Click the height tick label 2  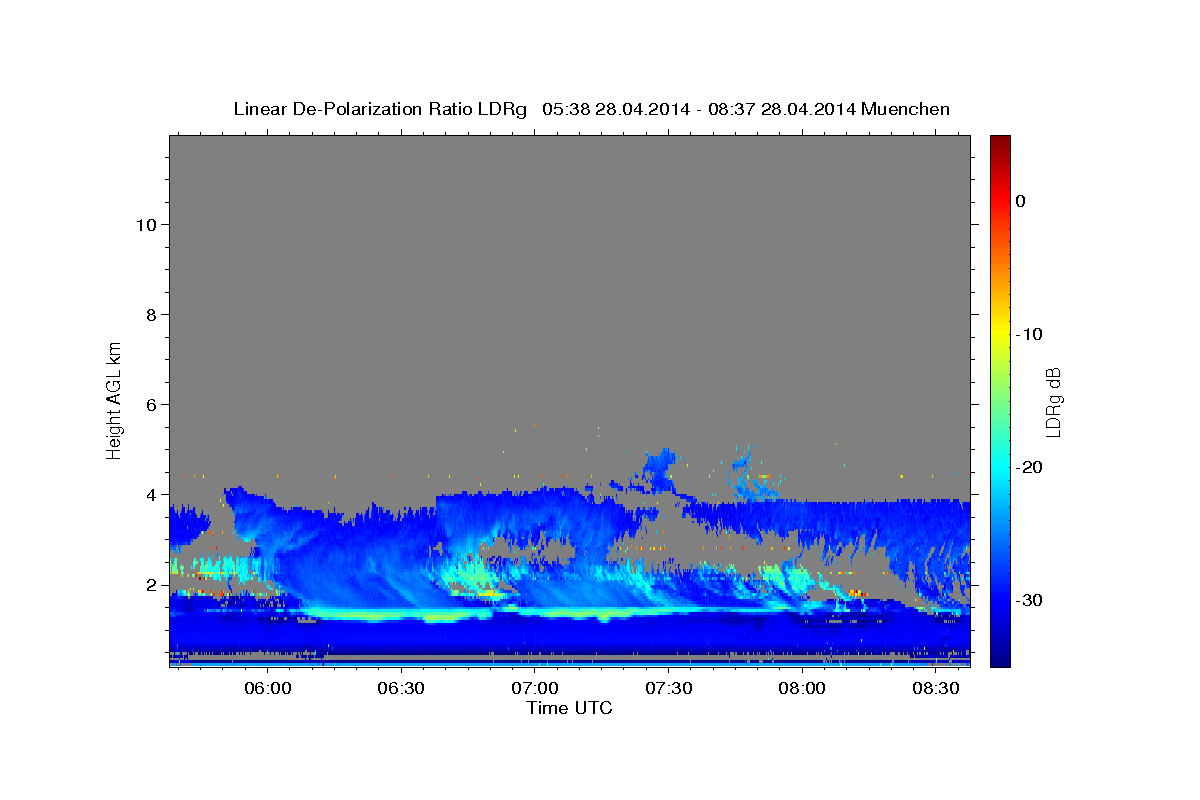[152, 584]
